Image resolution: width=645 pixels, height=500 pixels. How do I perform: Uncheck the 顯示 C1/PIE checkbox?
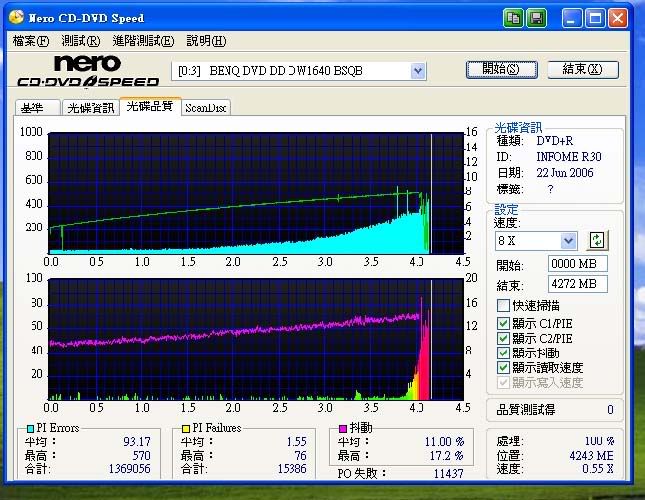point(504,323)
